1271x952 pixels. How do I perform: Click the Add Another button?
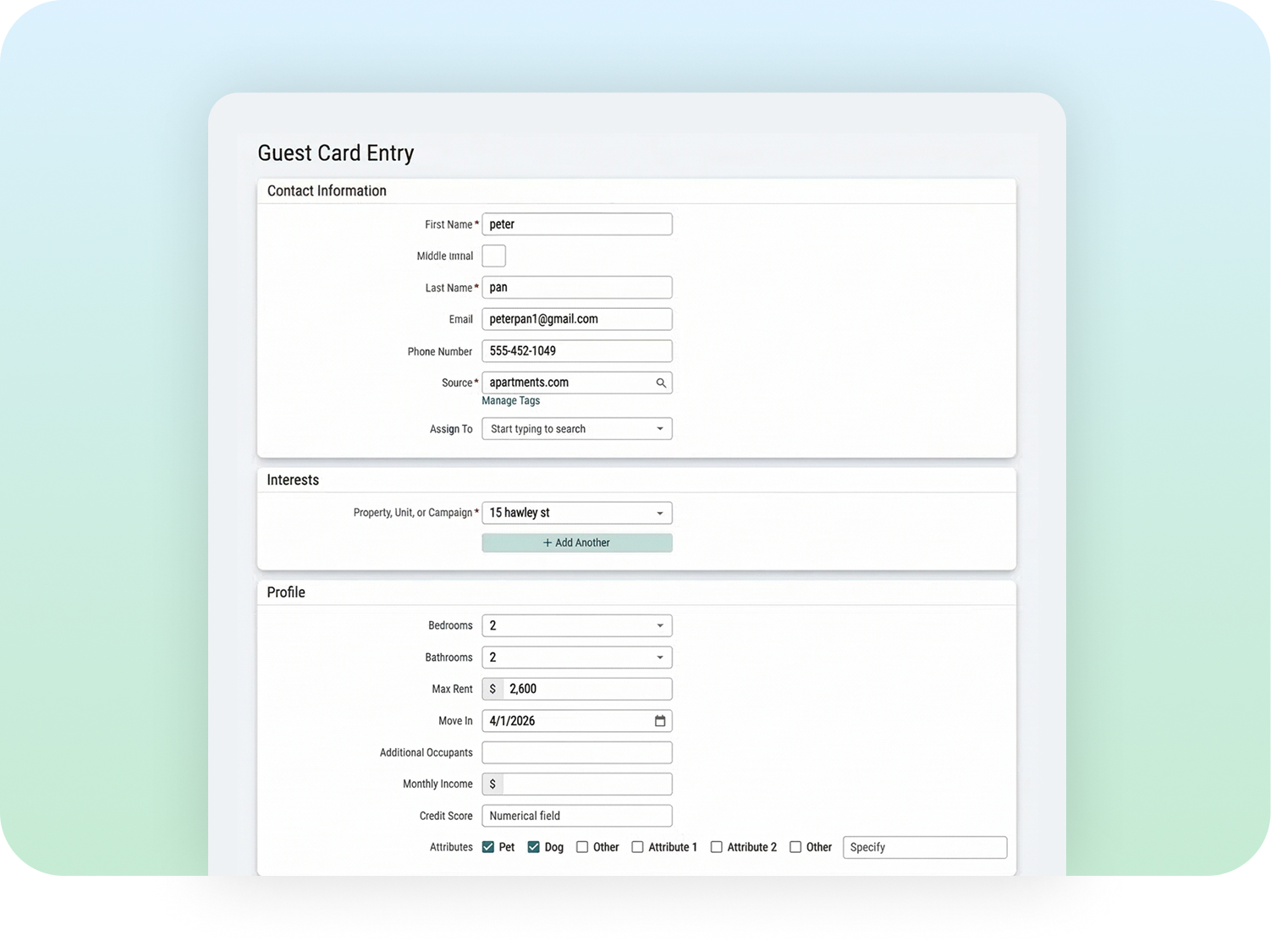tap(577, 542)
